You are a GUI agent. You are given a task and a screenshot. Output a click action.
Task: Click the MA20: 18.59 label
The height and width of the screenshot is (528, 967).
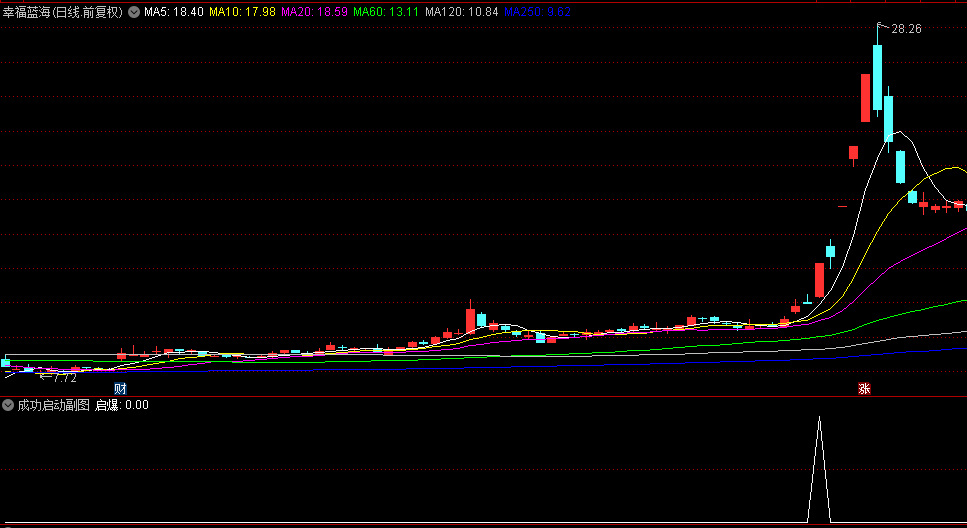[315, 12]
